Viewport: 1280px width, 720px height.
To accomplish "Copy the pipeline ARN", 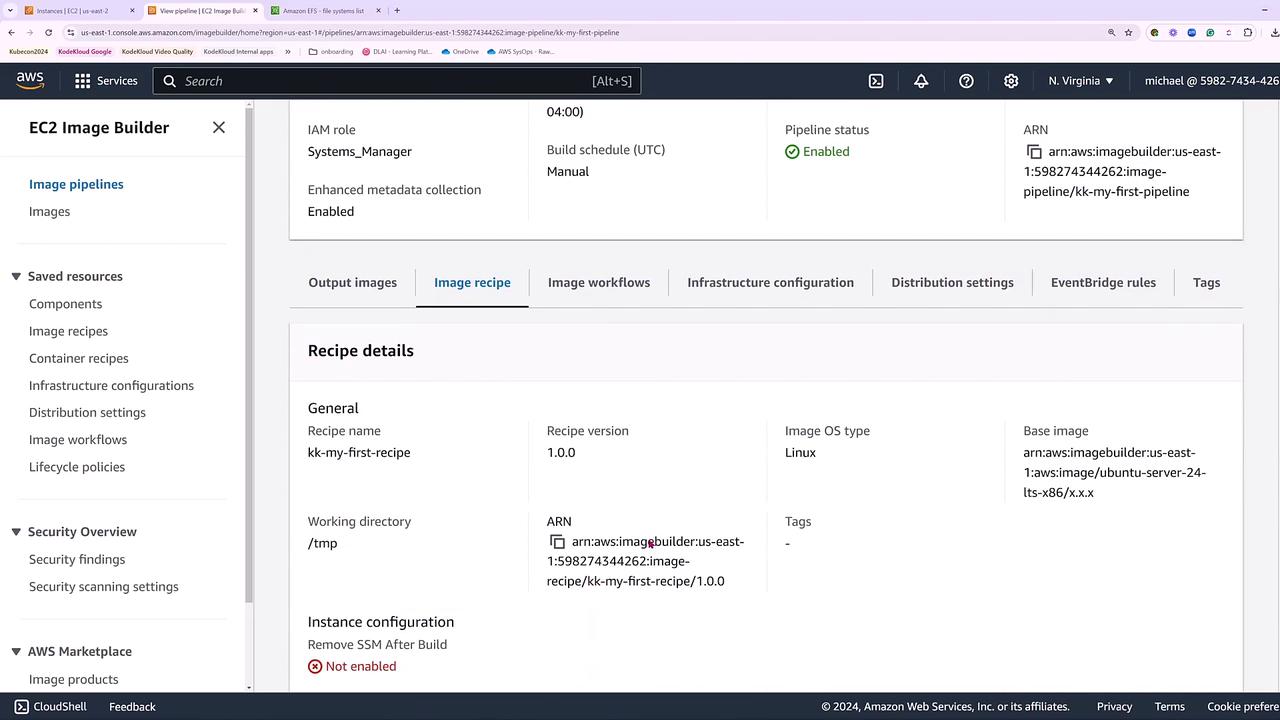I will [1034, 152].
